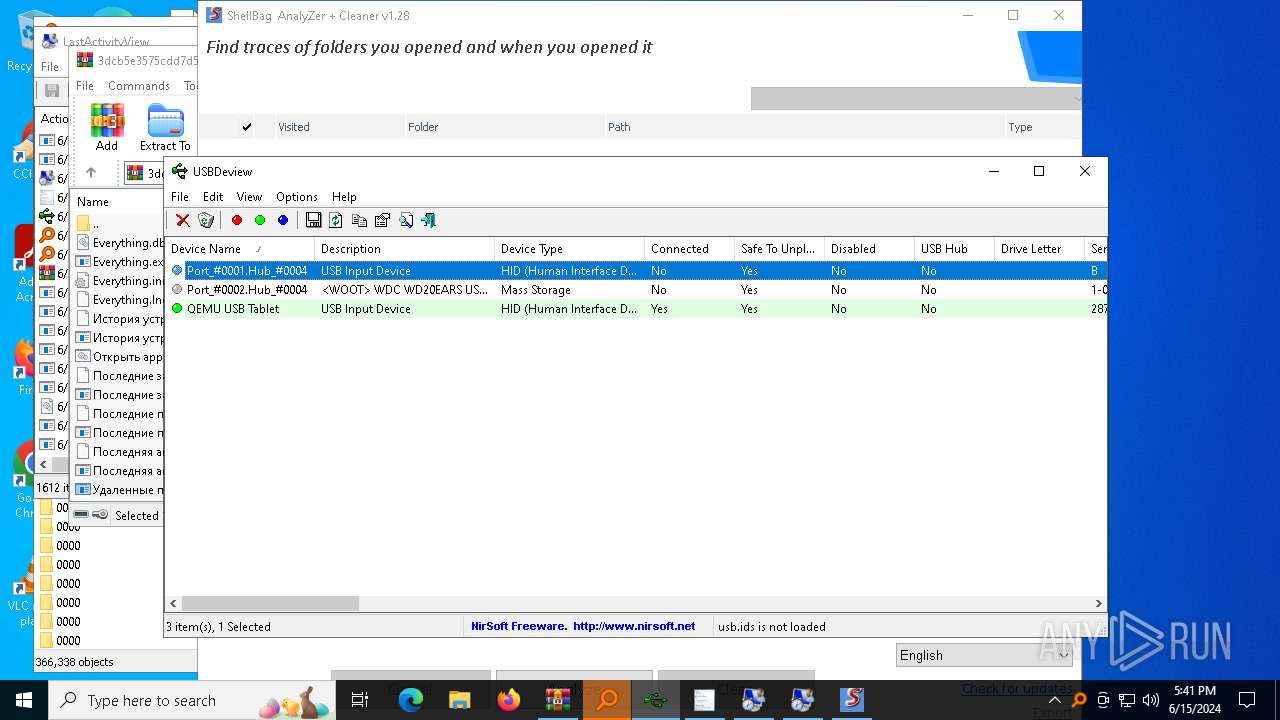Click the taskbar search box
The height and width of the screenshot is (720, 1280).
(192, 700)
